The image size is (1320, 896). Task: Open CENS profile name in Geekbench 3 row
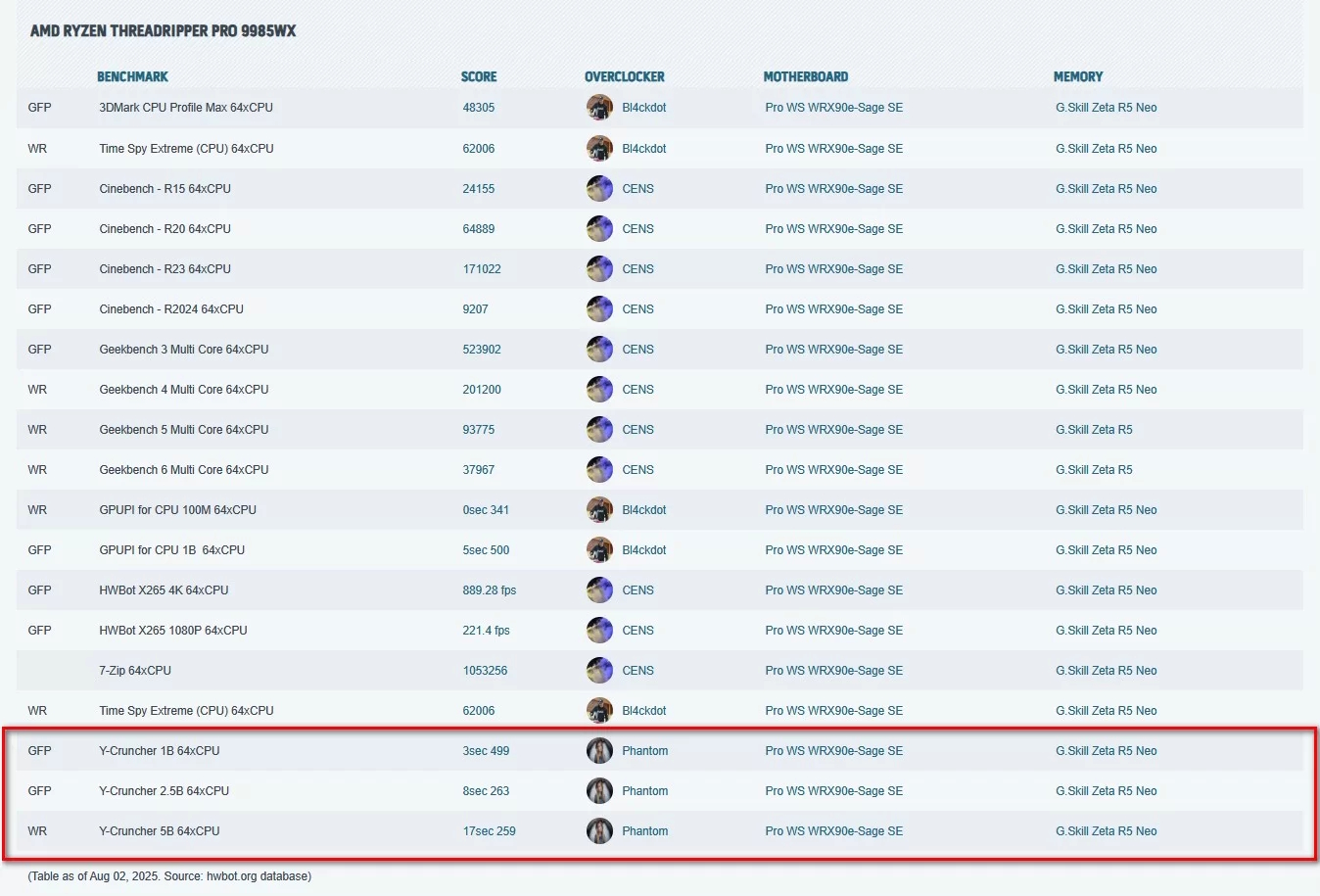coord(637,350)
